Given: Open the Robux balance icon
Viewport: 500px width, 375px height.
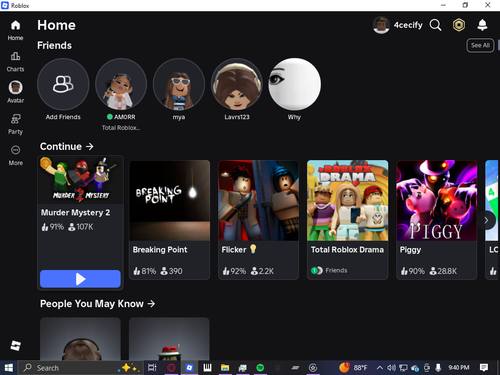Looking at the screenshot, I should (459, 25).
